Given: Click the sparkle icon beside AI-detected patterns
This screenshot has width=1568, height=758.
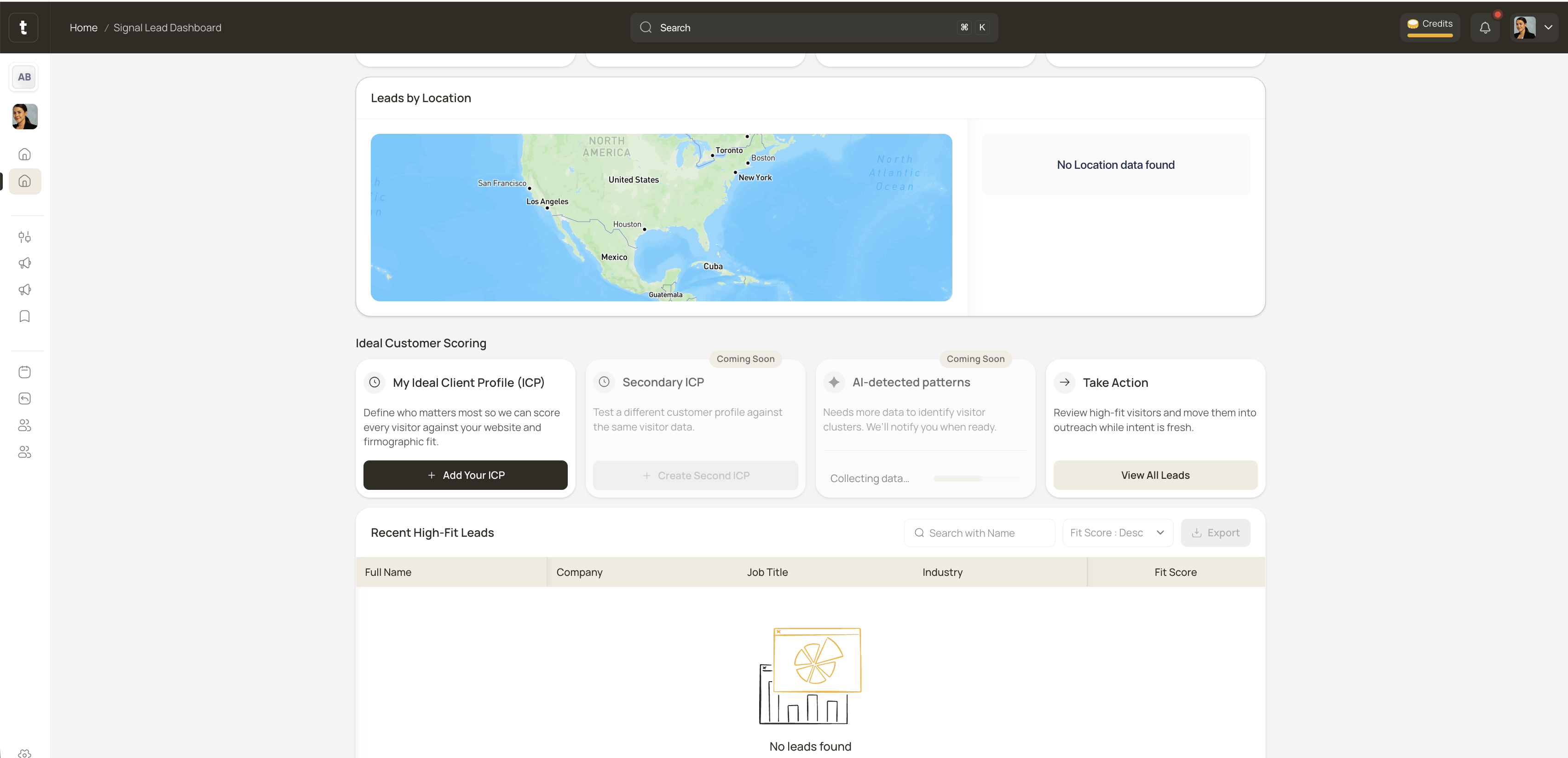Looking at the screenshot, I should tap(834, 382).
